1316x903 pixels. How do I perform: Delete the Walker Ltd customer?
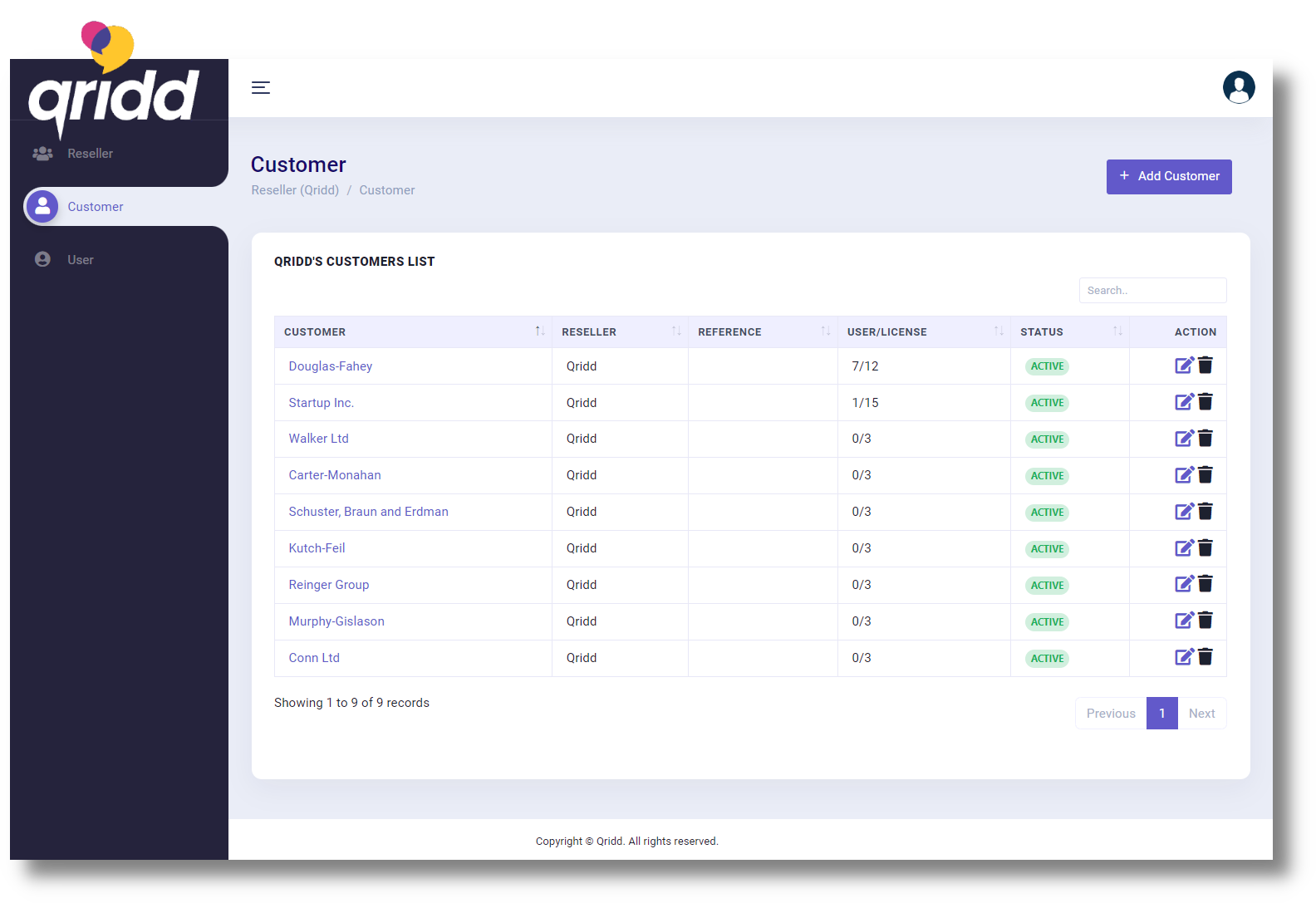(x=1206, y=439)
